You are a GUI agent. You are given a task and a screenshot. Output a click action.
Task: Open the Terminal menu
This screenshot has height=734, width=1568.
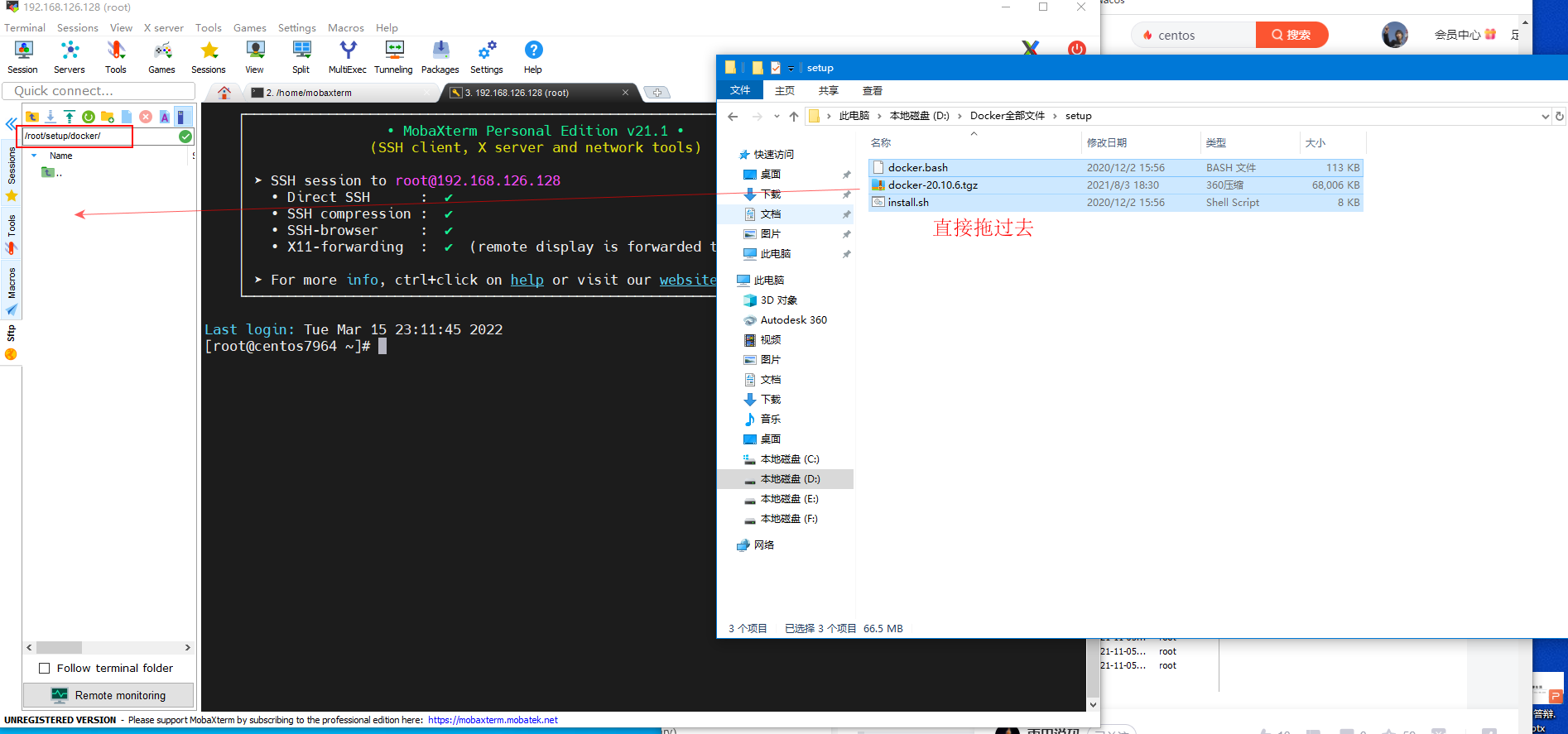(x=25, y=27)
